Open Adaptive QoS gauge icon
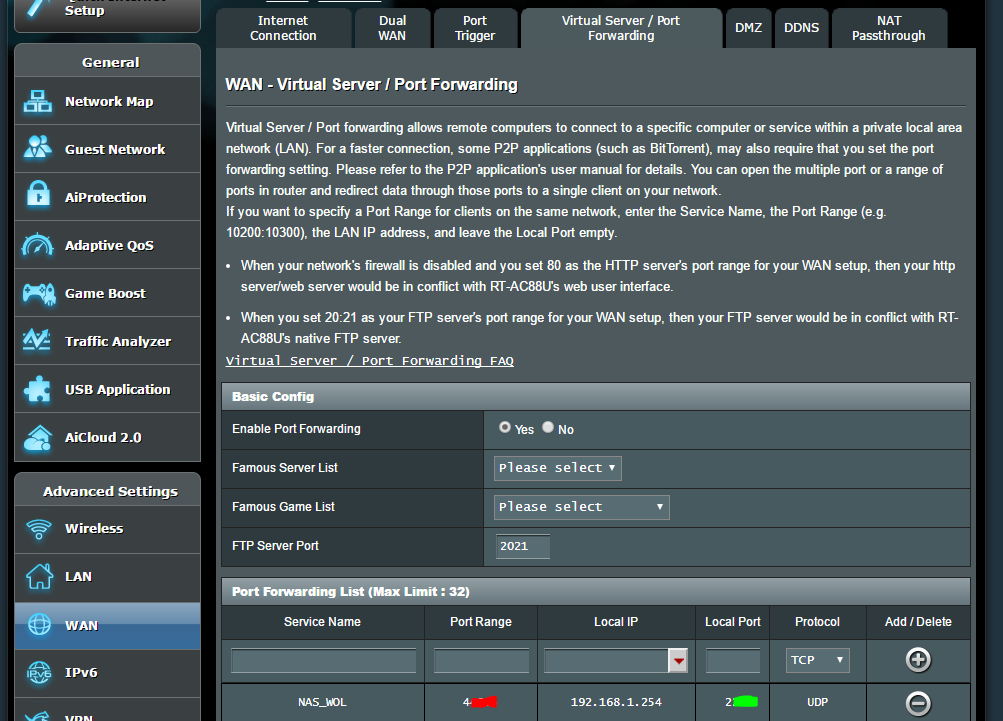Image resolution: width=1003 pixels, height=721 pixels. pos(38,245)
